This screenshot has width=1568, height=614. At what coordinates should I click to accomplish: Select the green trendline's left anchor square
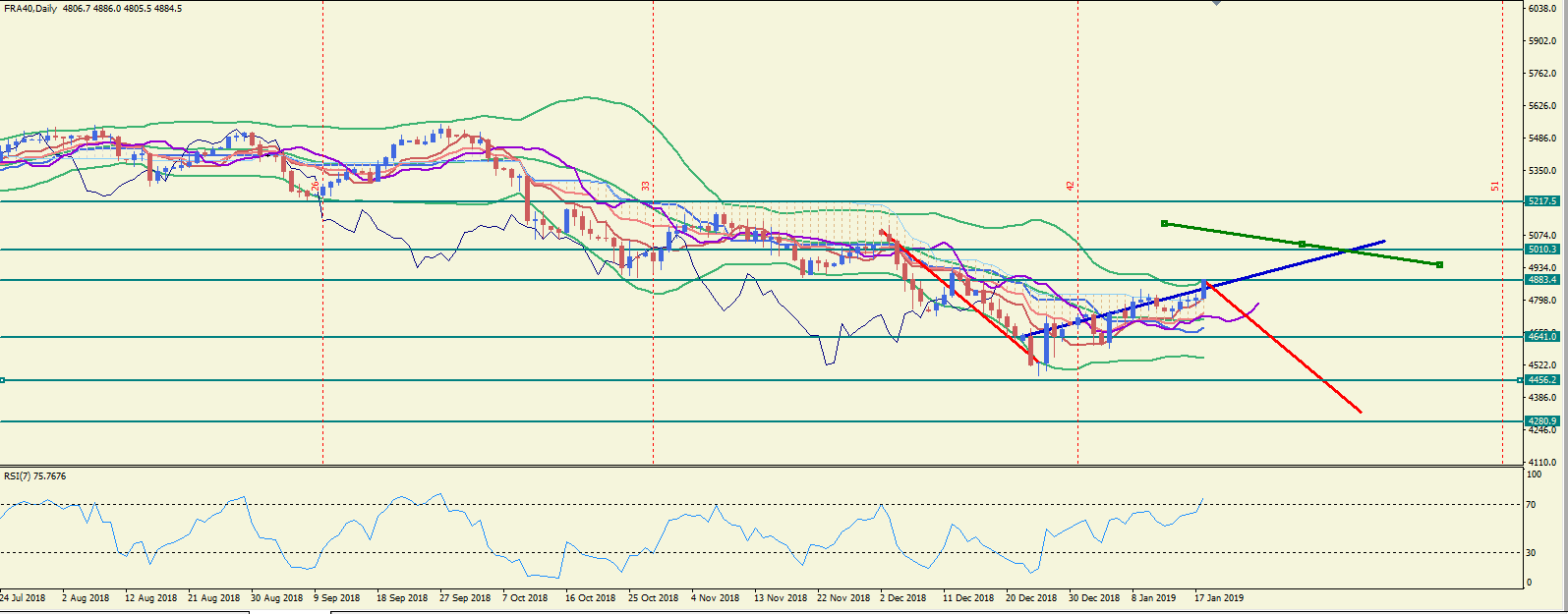point(1164,223)
